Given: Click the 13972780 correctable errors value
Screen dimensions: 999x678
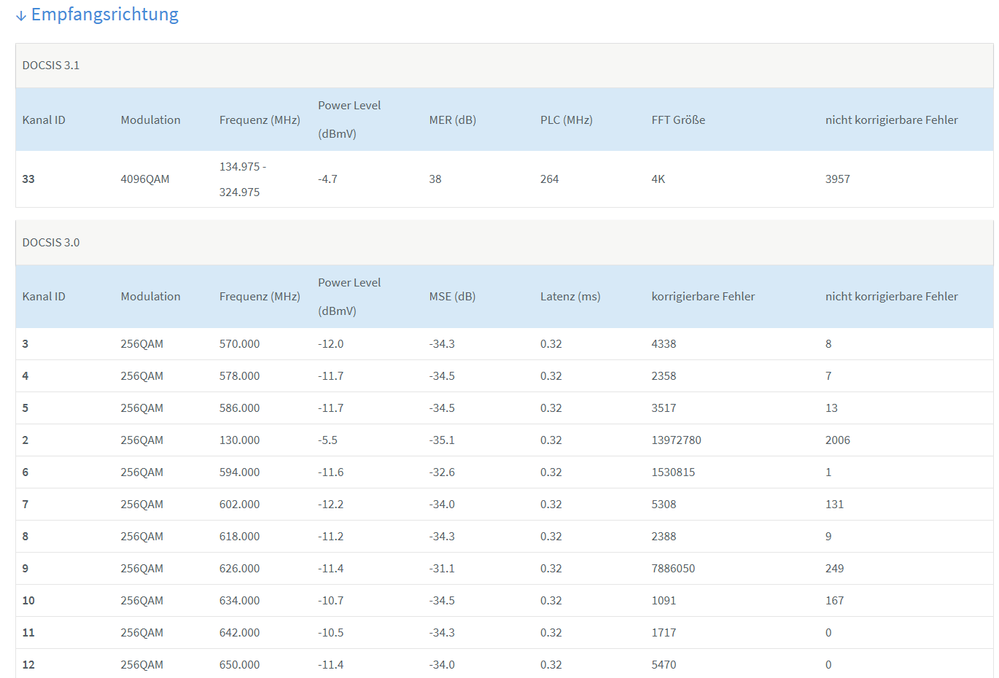Looking at the screenshot, I should coord(676,440).
